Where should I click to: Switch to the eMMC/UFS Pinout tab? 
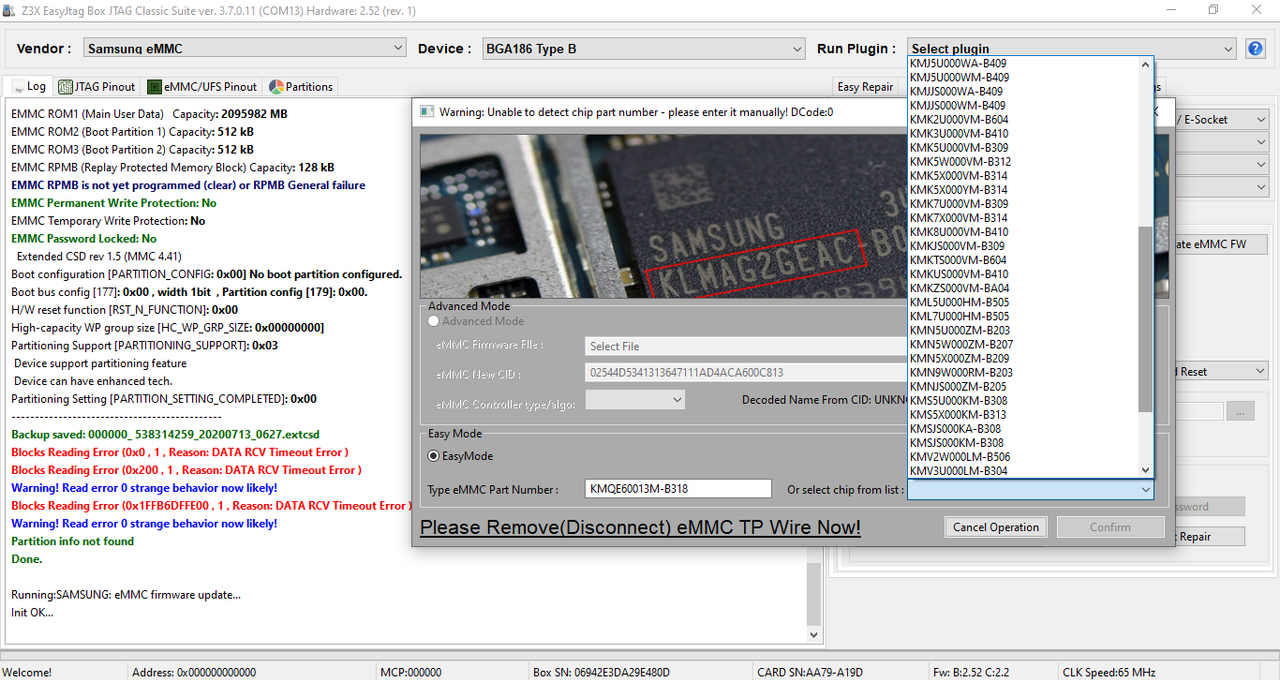tap(203, 87)
